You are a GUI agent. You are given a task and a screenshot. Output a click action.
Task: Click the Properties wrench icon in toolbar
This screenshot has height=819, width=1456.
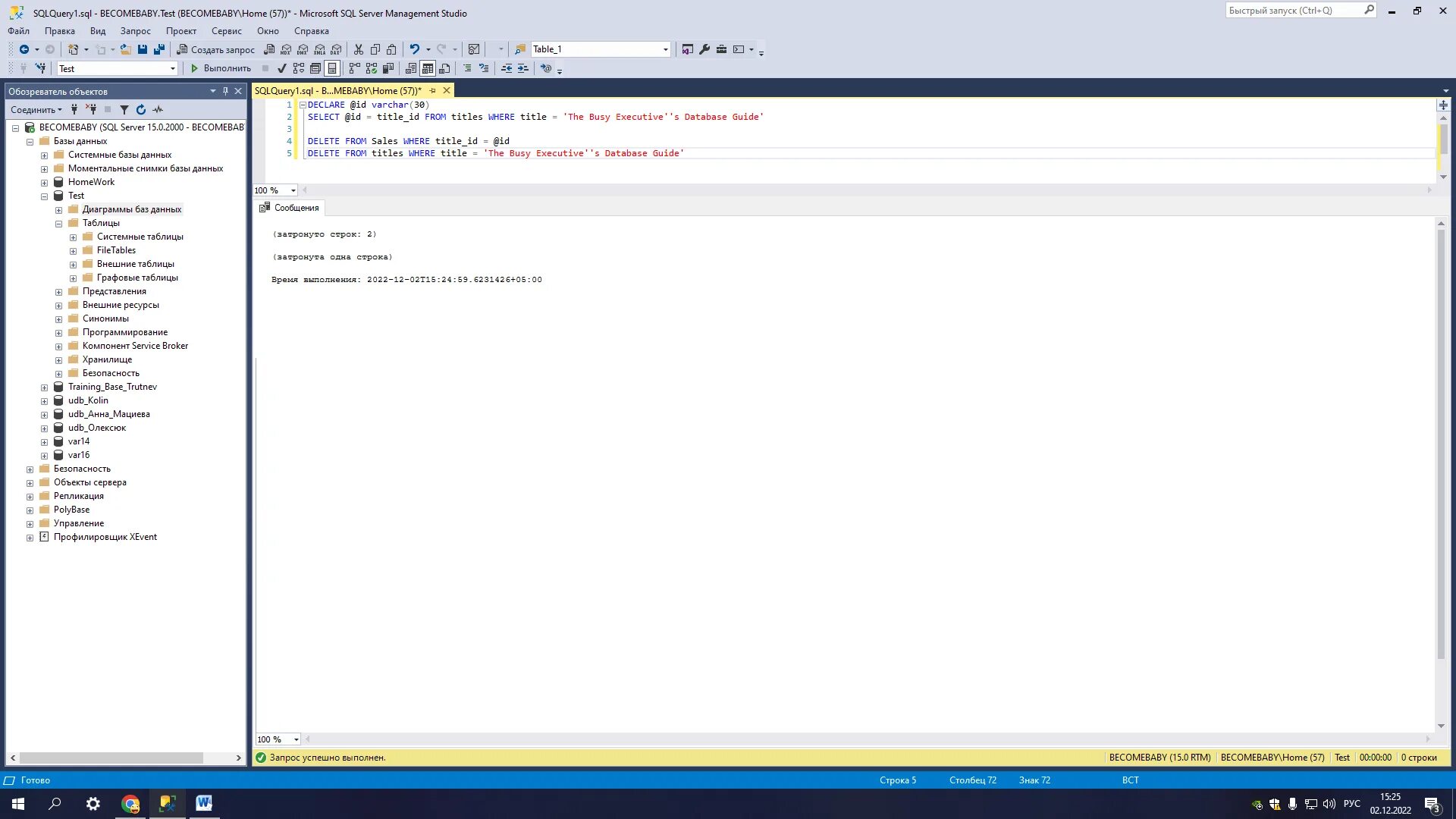coord(704,49)
